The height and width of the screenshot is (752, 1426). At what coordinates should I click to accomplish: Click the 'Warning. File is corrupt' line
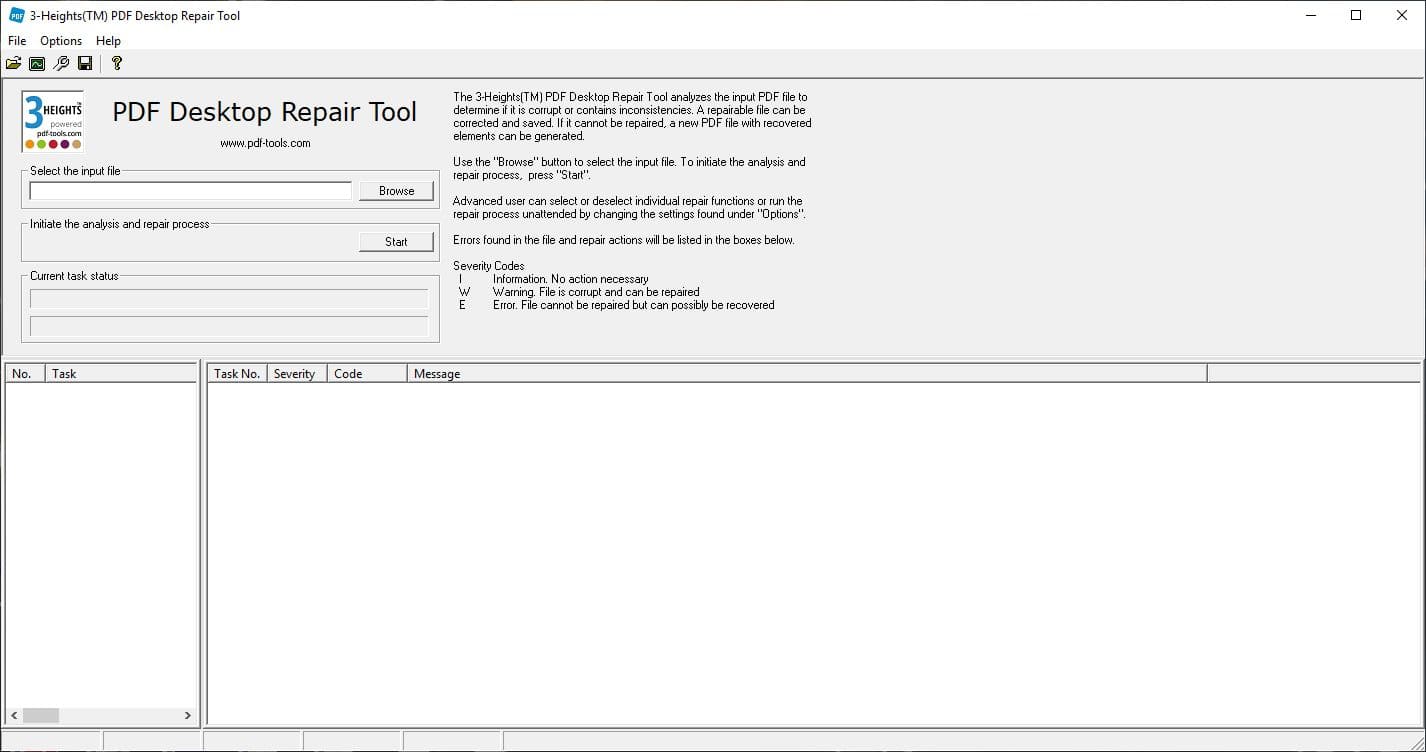point(596,292)
